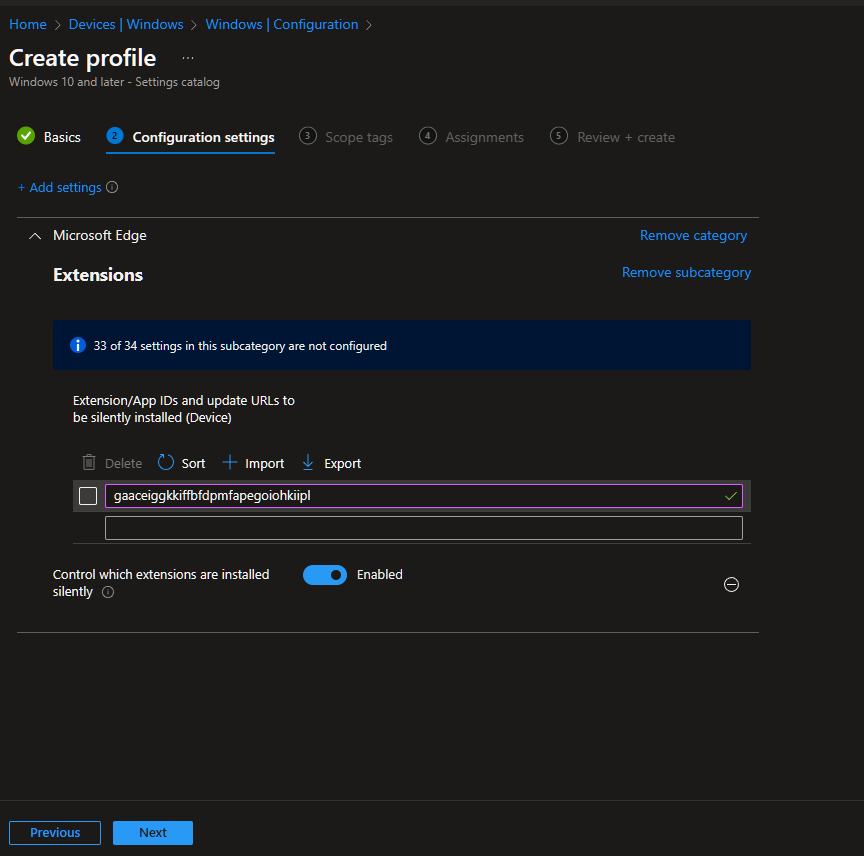Click the download arrow icon for Export
The width and height of the screenshot is (864, 856).
308,462
